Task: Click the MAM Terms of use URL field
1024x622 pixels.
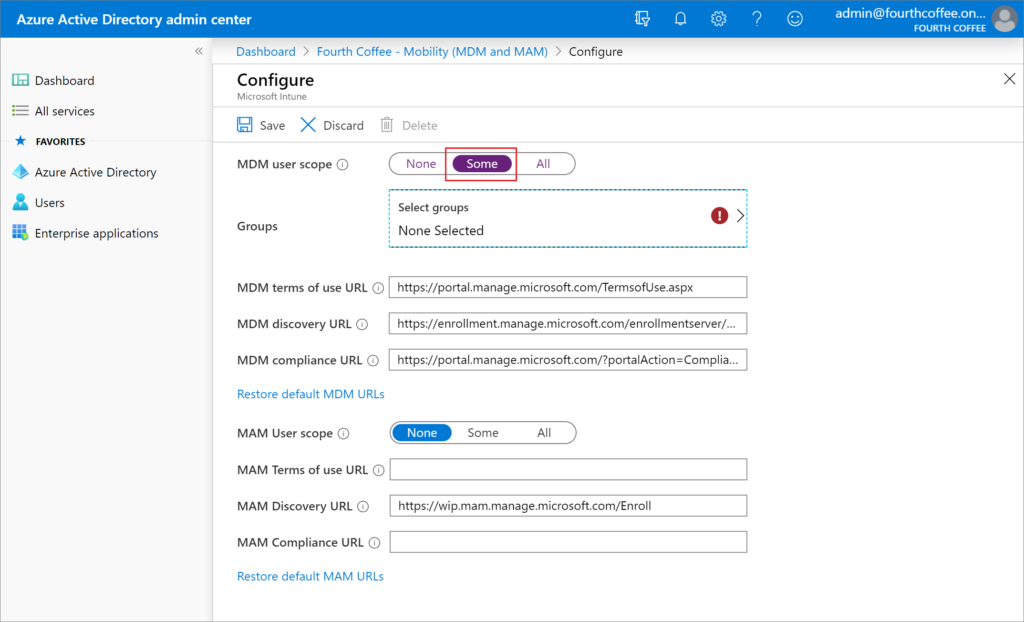Action: click(x=568, y=469)
